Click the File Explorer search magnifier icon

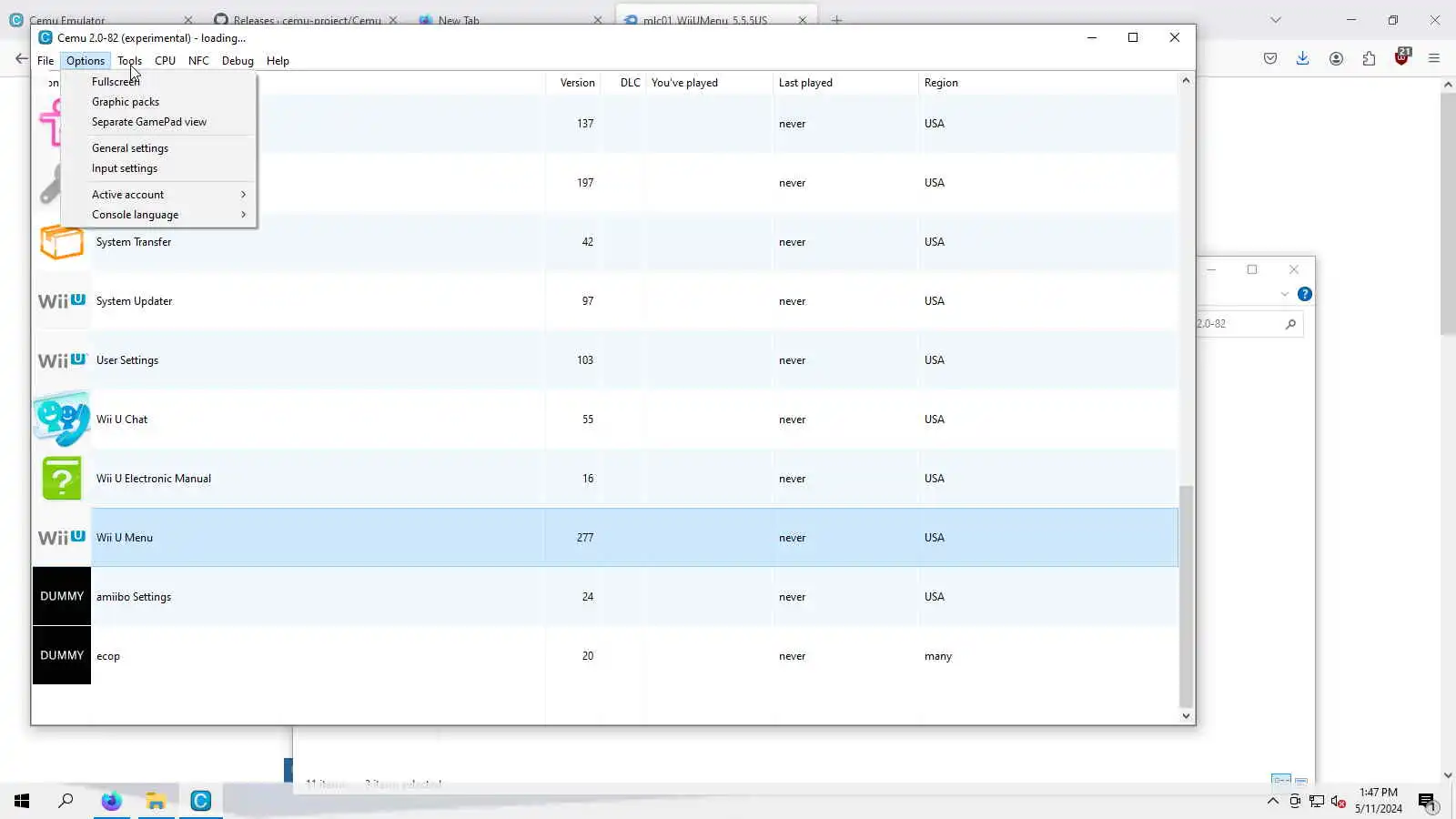point(1290,324)
